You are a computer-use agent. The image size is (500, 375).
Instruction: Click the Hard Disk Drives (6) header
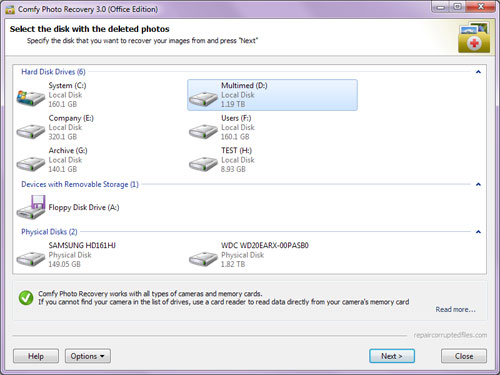point(53,72)
